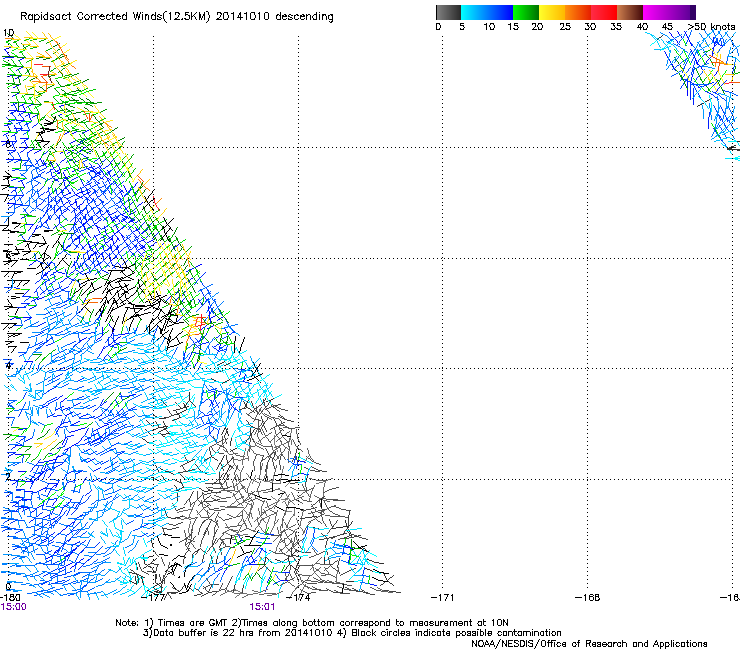Click the title text 'Rapidscat Corrected Winds(12.5KM)'
The width and height of the screenshot is (740, 650).
115,17
